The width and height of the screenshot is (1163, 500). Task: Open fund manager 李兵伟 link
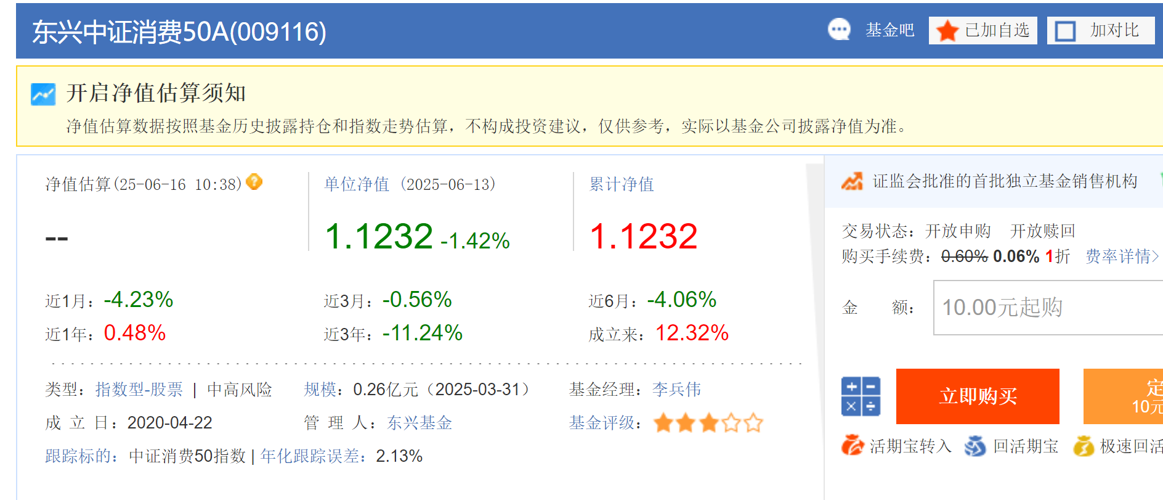pos(676,389)
